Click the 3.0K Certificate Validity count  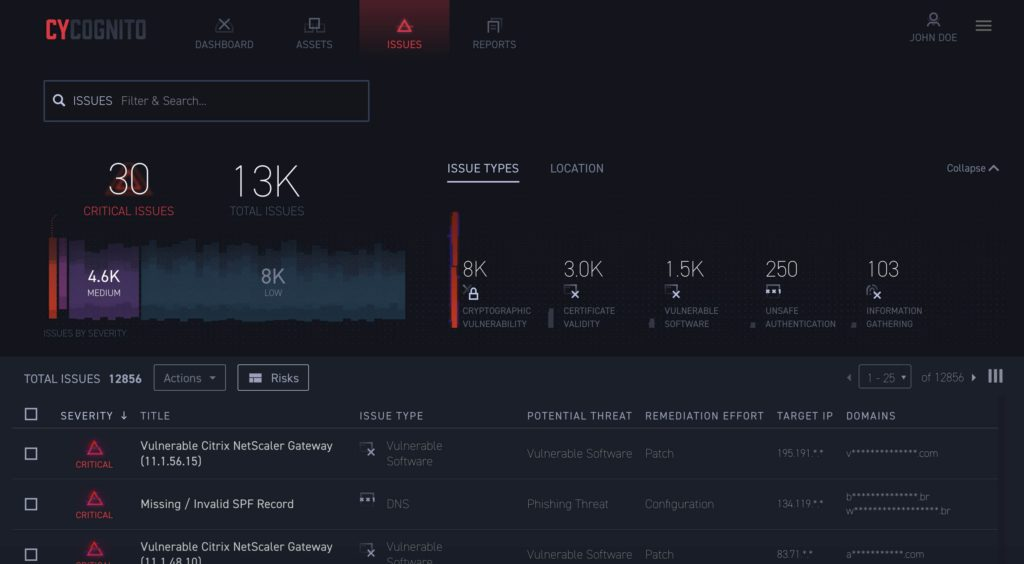pos(583,269)
